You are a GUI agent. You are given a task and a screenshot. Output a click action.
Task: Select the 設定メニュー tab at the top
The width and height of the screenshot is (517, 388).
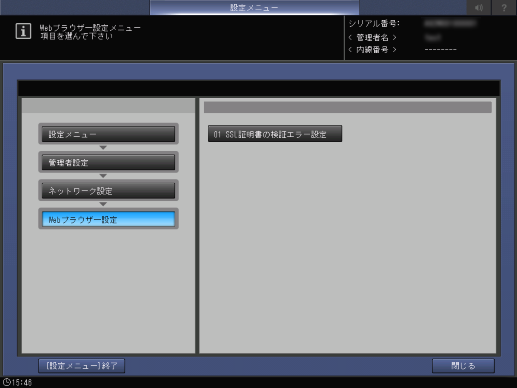[254, 7]
